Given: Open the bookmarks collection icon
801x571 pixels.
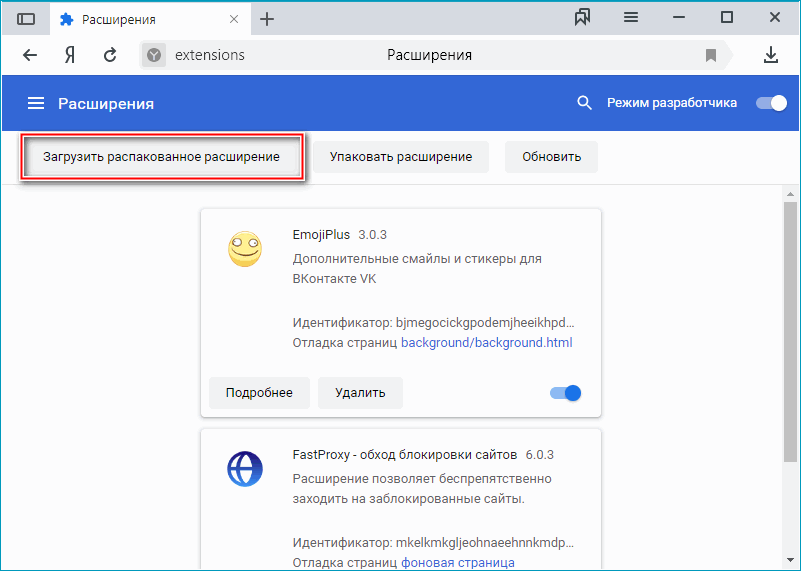Looking at the screenshot, I should (584, 17).
